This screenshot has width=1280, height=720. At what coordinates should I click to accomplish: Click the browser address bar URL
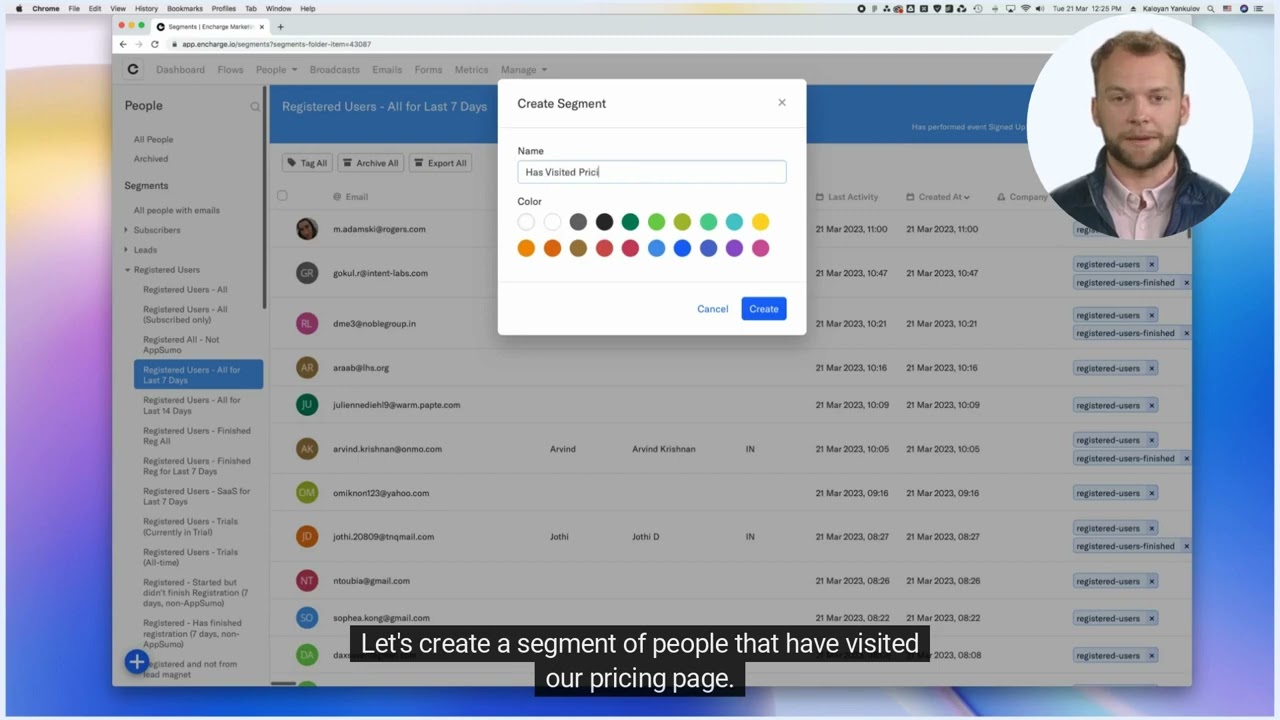pyautogui.click(x=276, y=44)
